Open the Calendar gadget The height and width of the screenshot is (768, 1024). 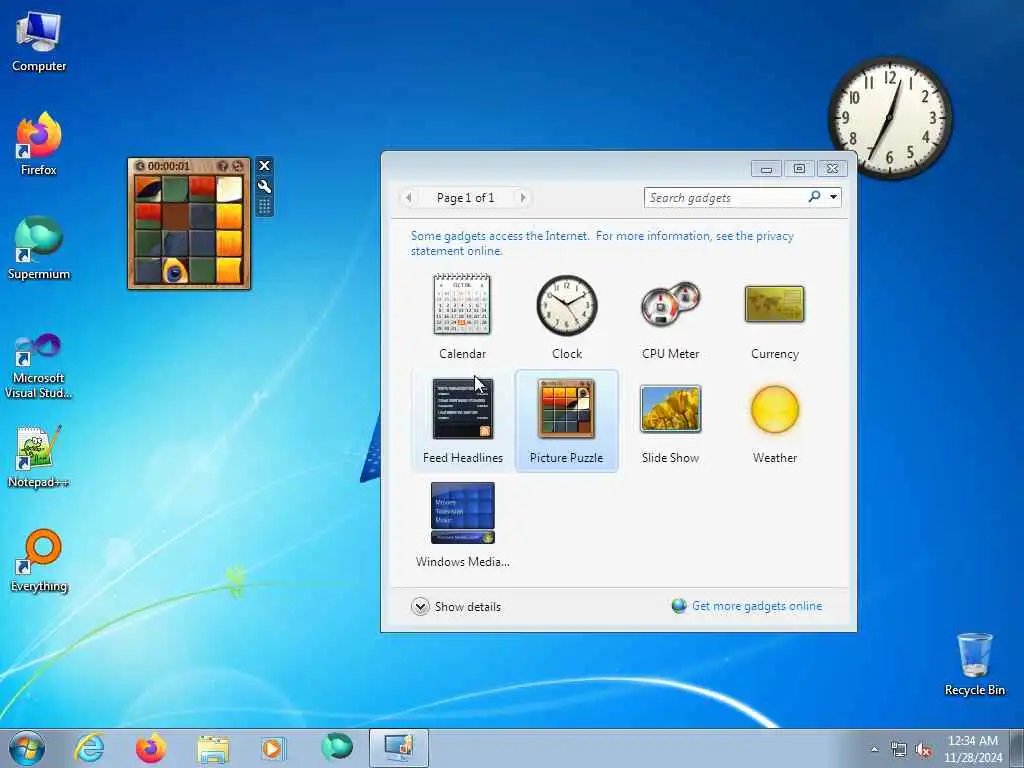coord(462,317)
